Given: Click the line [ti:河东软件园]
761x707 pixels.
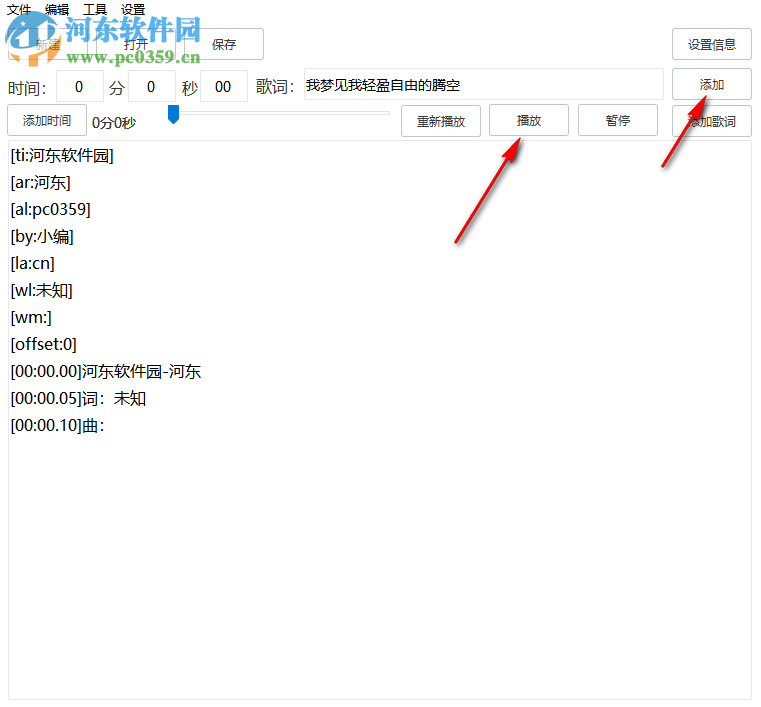Looking at the screenshot, I should [62, 156].
